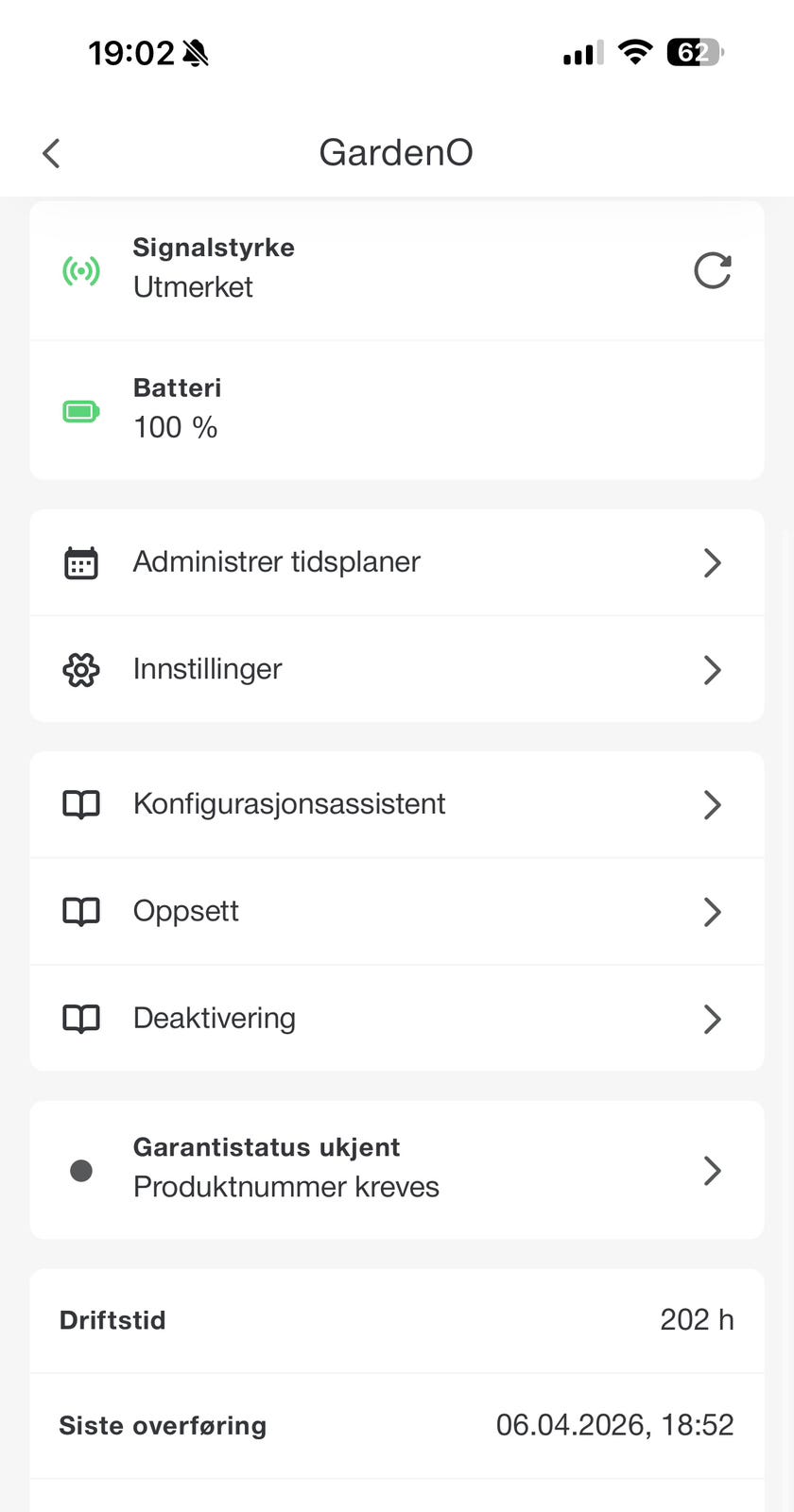Viewport: 794px width, 1512px height.
Task: Tap Produktnummer kreves warranty link
Action: click(286, 1187)
